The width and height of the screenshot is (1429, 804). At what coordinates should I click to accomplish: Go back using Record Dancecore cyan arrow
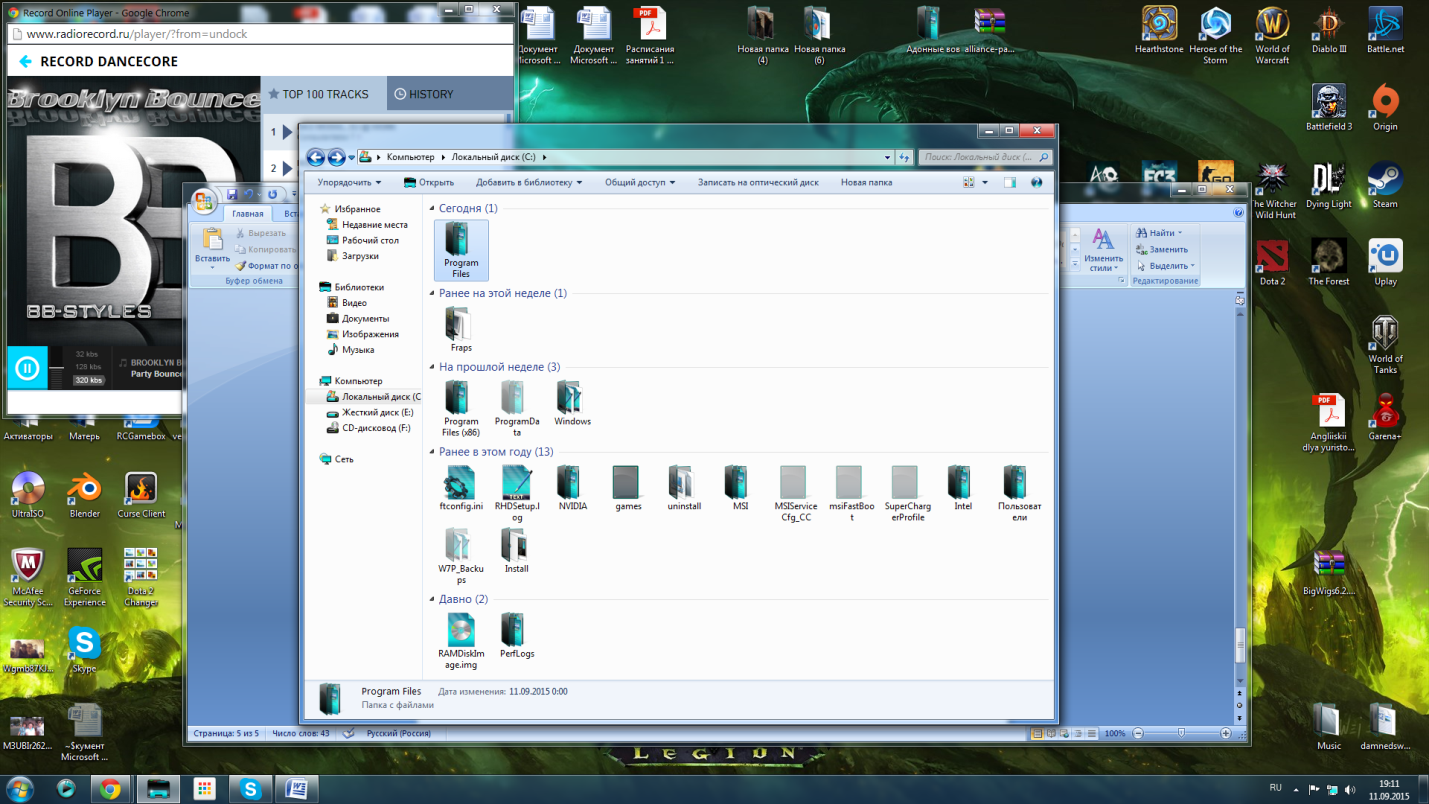[25, 61]
